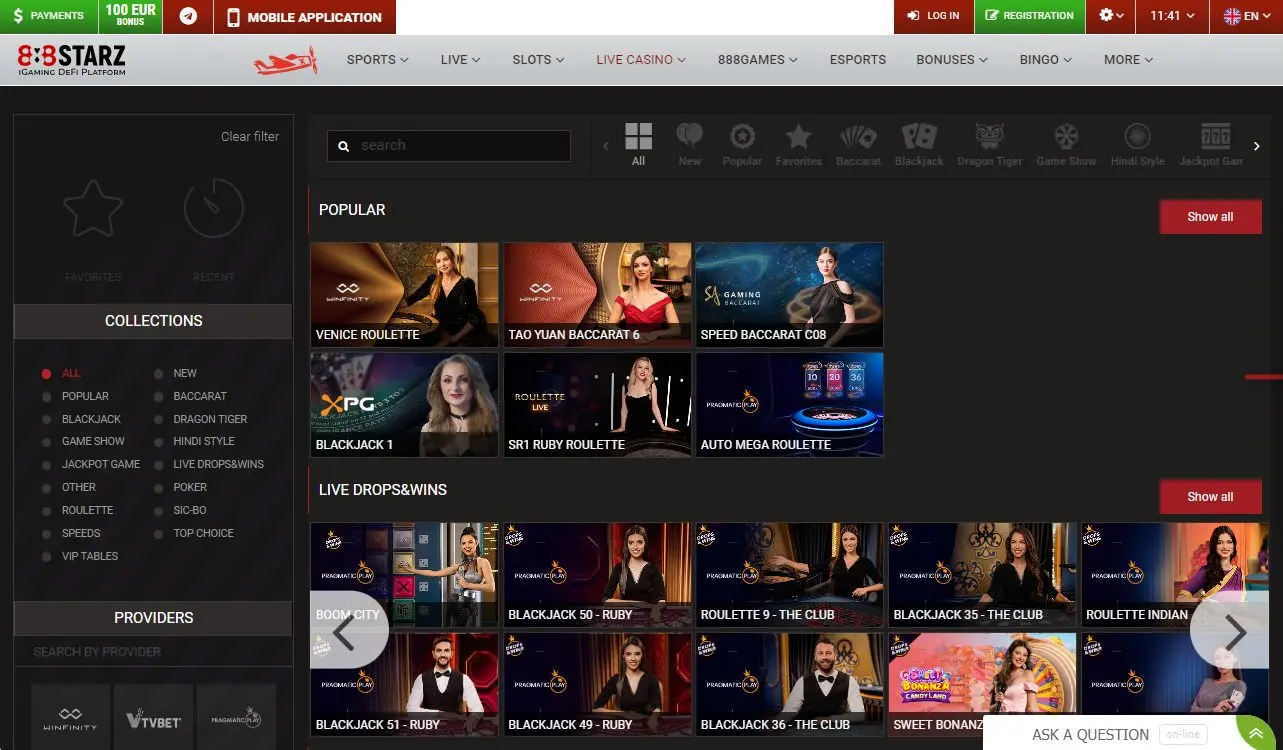
Task: Expand the 888Games menu
Action: (758, 60)
